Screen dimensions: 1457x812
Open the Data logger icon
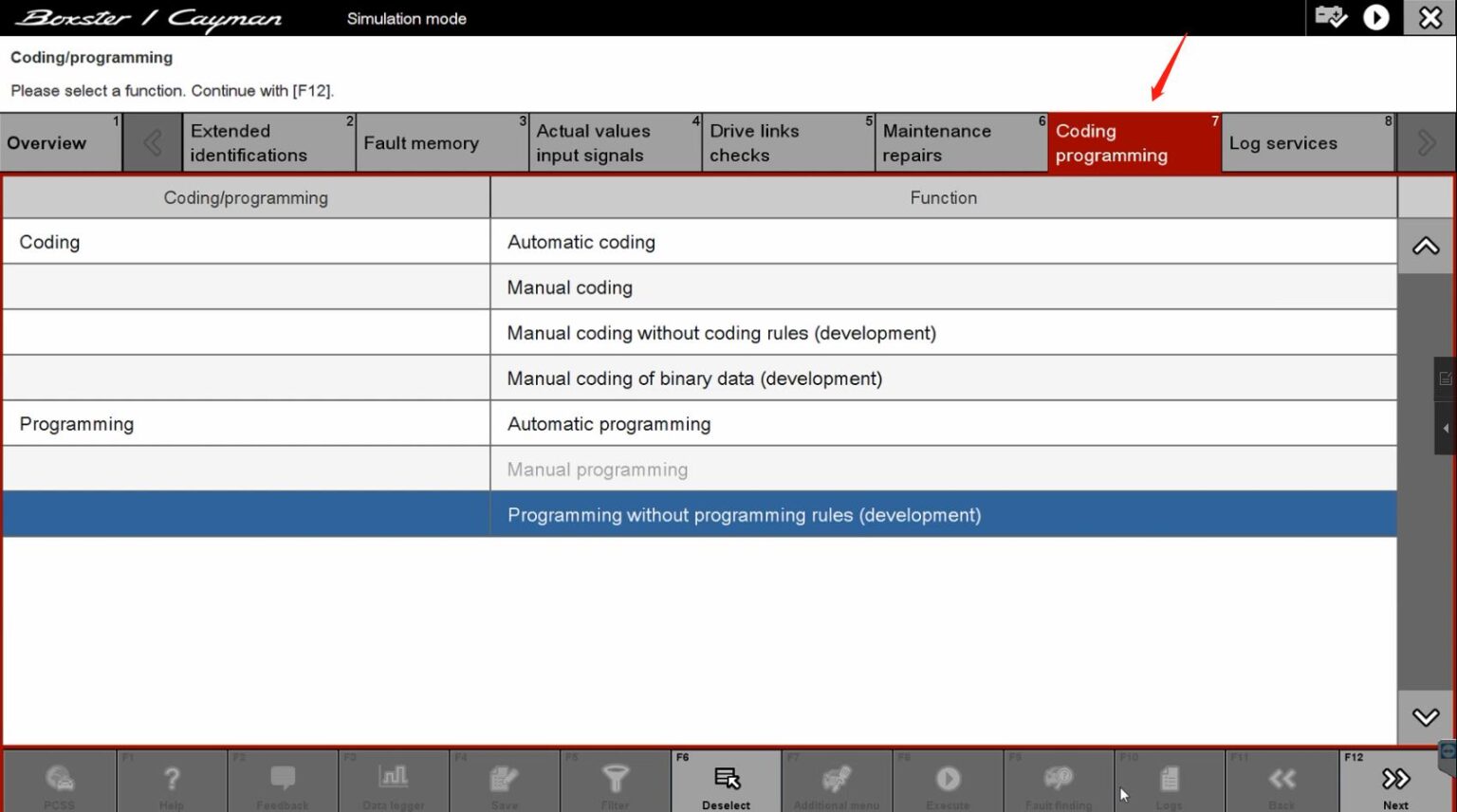click(394, 782)
